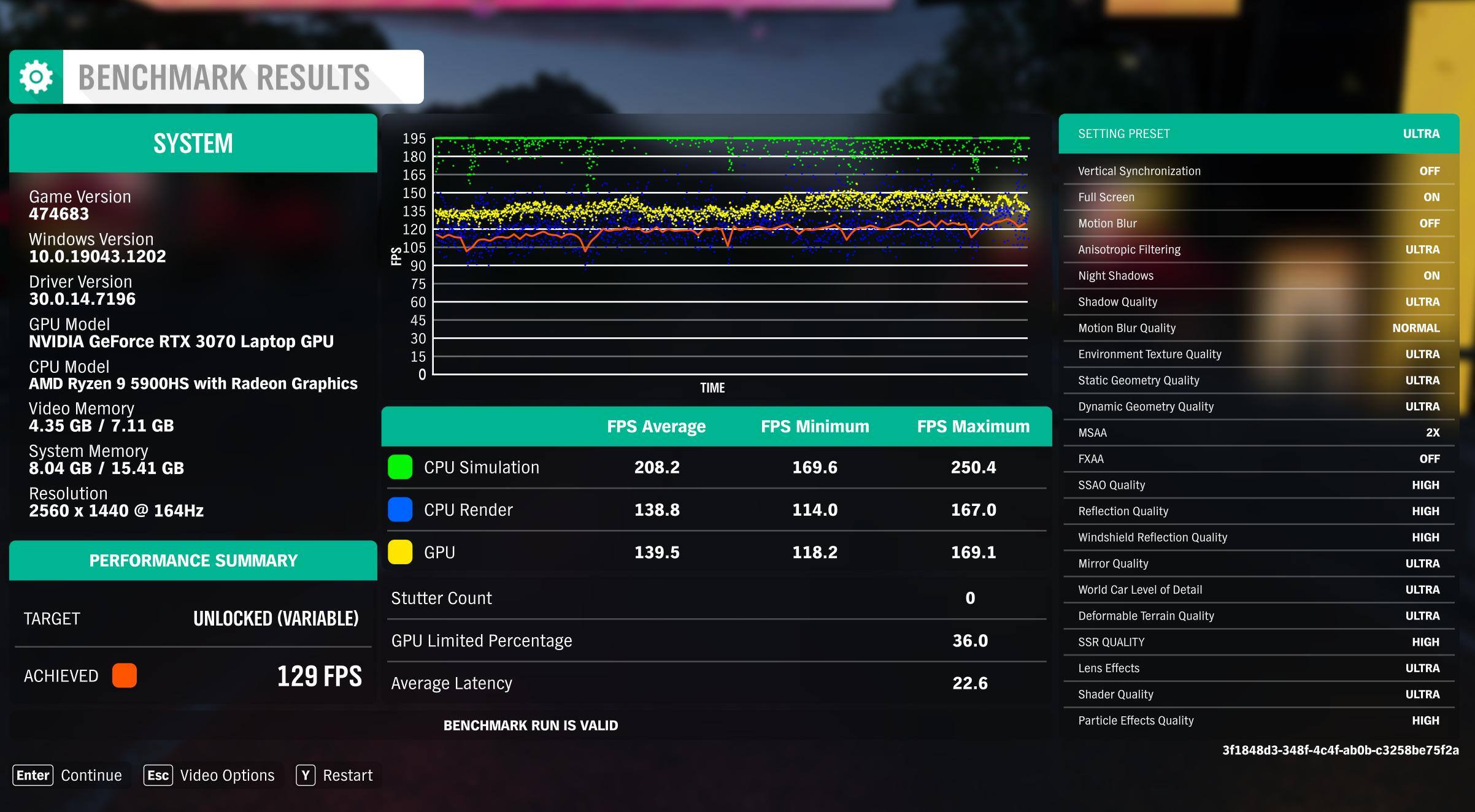The width and height of the screenshot is (1475, 812).
Task: Click the green CPU Simulation legend square
Action: click(x=400, y=467)
